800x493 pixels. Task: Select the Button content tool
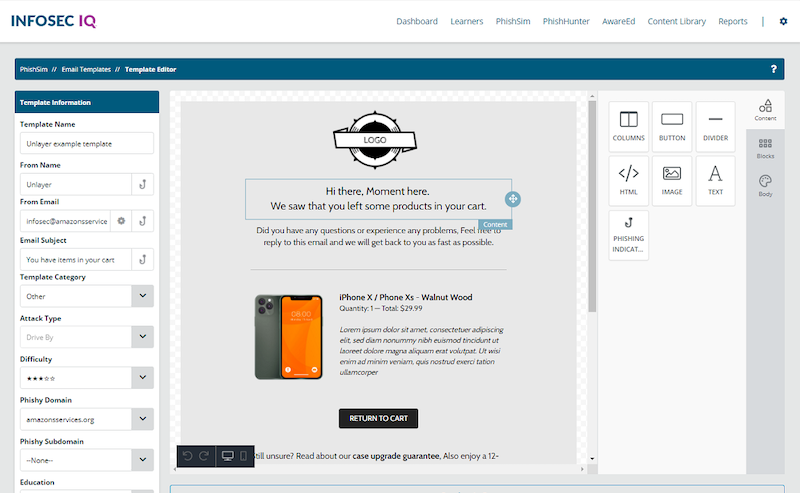coord(672,127)
